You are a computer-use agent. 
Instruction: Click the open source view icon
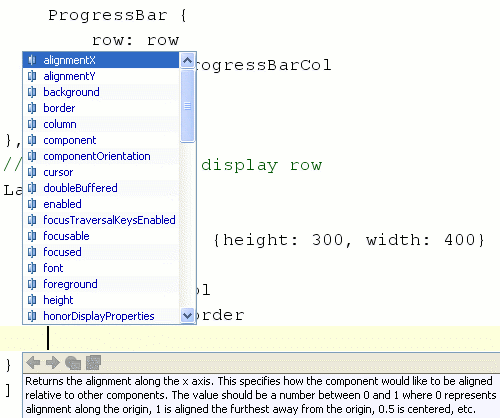pyautogui.click(x=93, y=363)
